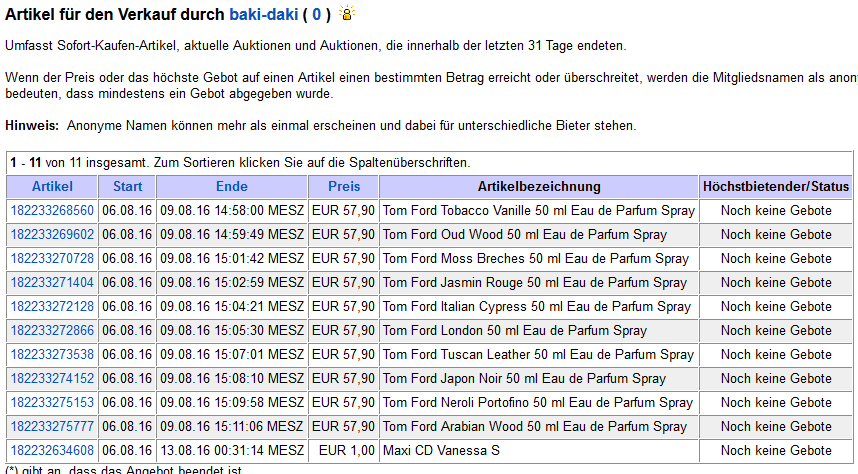
Task: Click the end time 09.08.16 14:58:00 MESZ
Action: (232, 211)
